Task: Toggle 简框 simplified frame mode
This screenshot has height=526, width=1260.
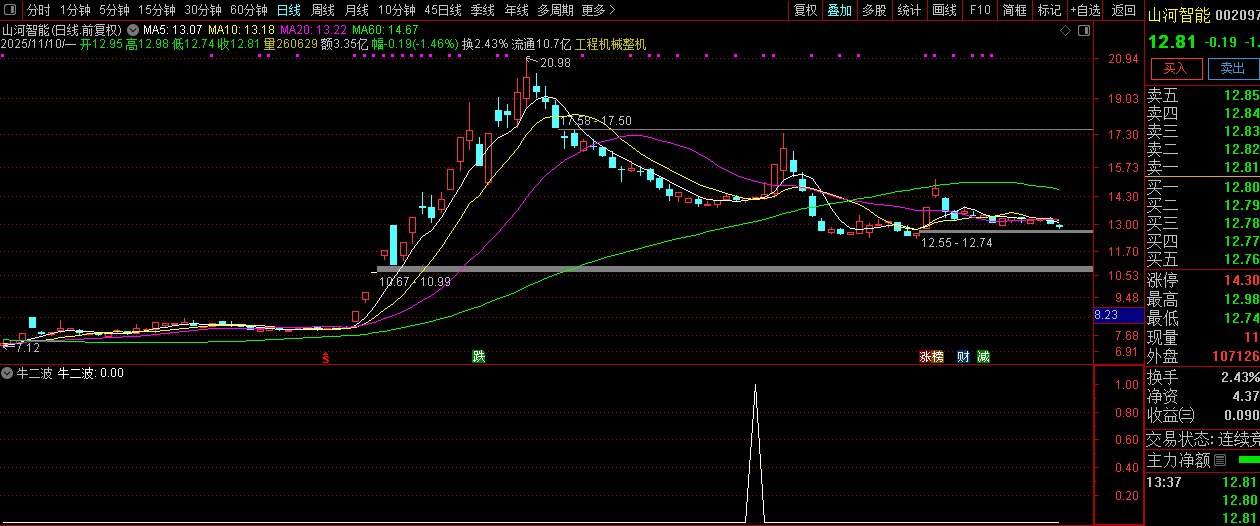Action: 1014,10
